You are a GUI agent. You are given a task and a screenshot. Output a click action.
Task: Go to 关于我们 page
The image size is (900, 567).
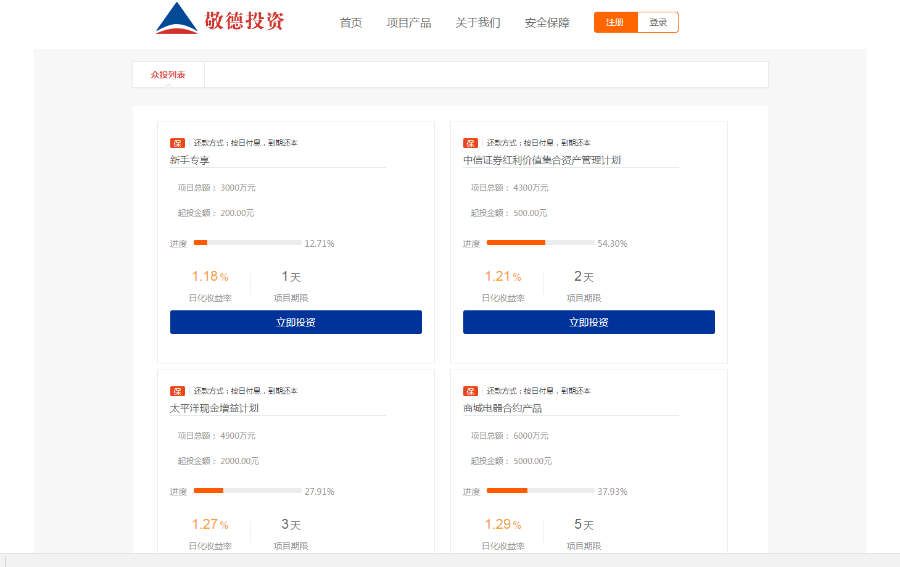point(478,23)
